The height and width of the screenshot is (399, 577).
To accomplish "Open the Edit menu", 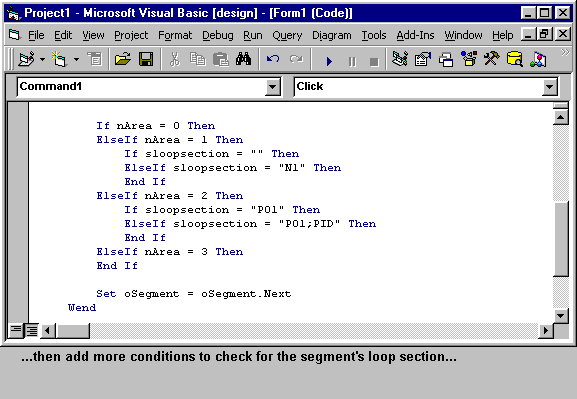I will (x=63, y=35).
